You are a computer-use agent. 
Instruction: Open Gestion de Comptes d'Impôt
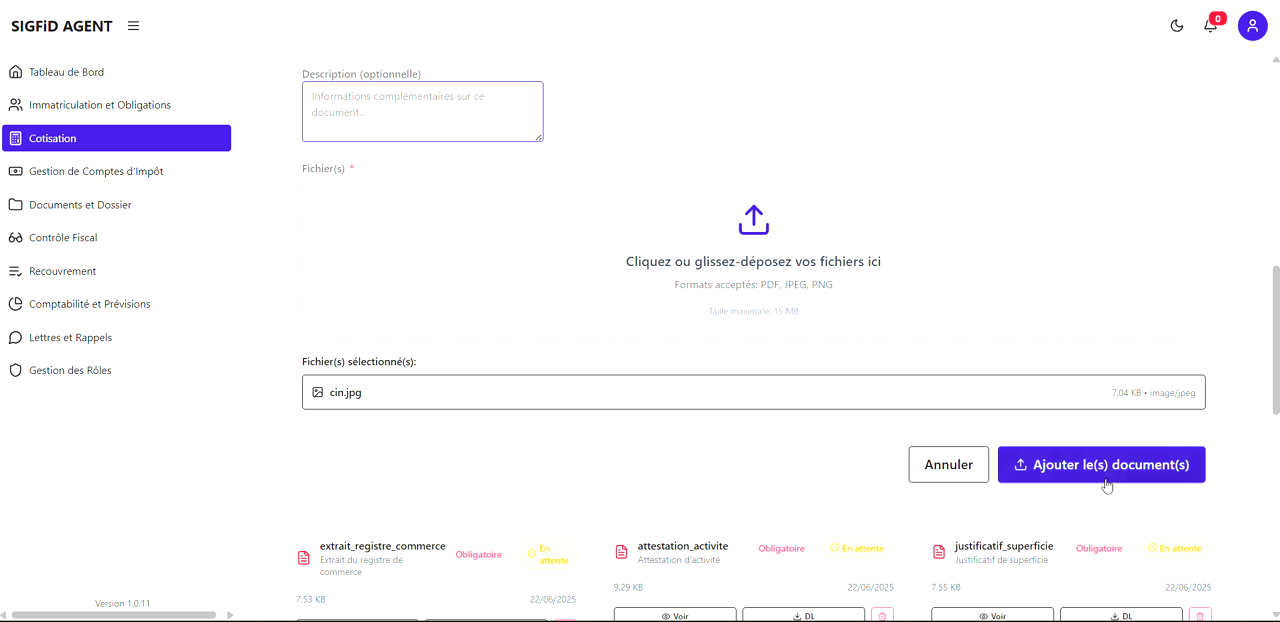[96, 171]
